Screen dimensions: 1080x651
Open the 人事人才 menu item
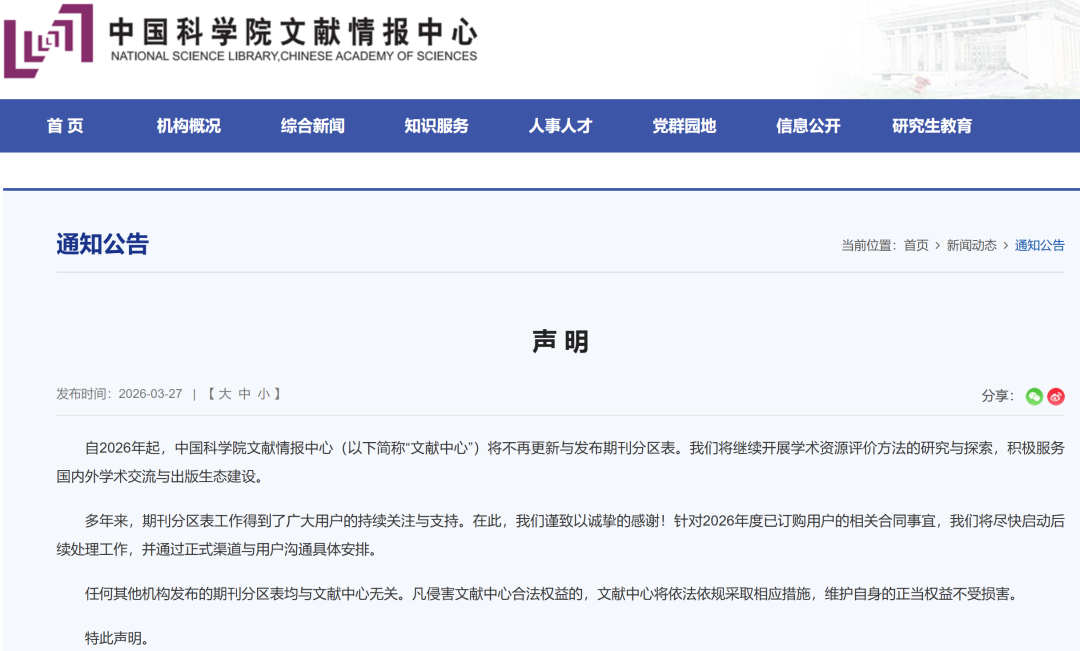562,126
